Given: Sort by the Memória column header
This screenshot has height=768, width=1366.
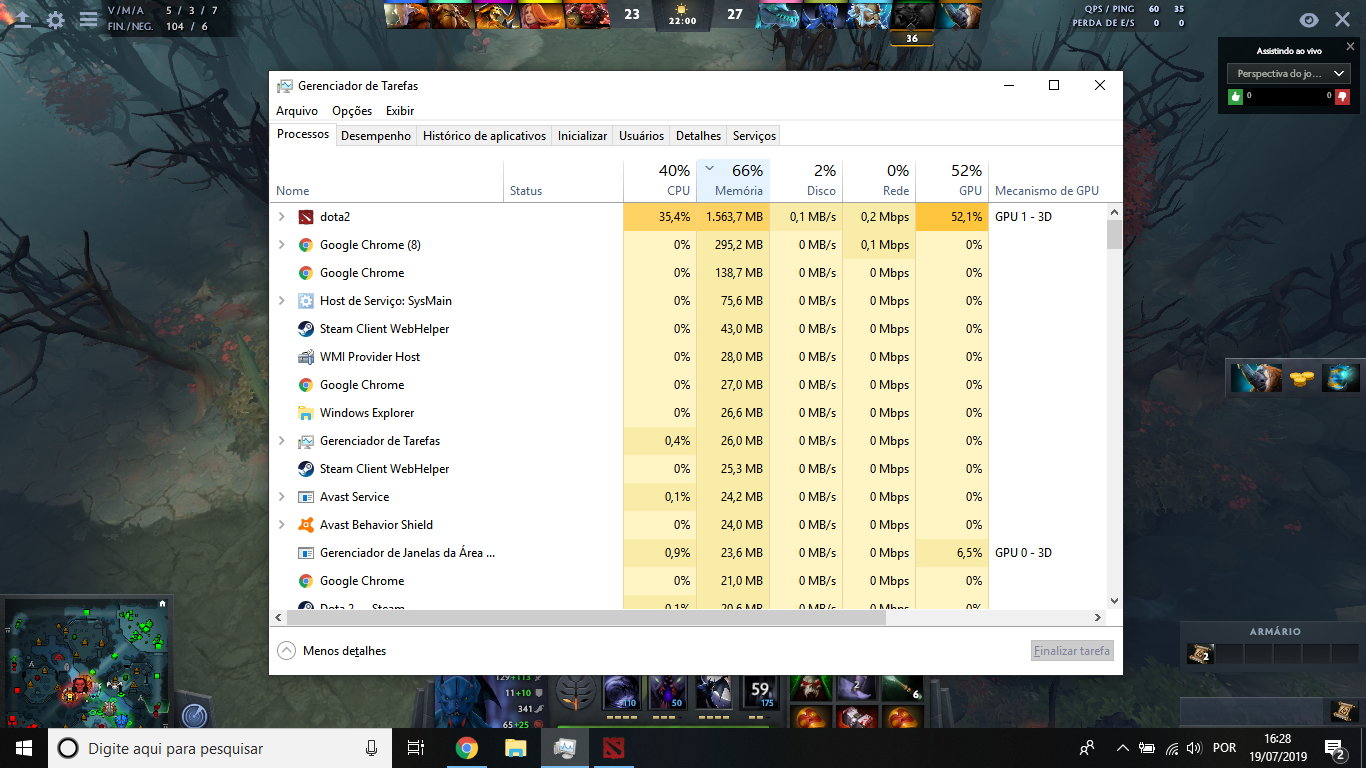Looking at the screenshot, I should click(x=733, y=180).
